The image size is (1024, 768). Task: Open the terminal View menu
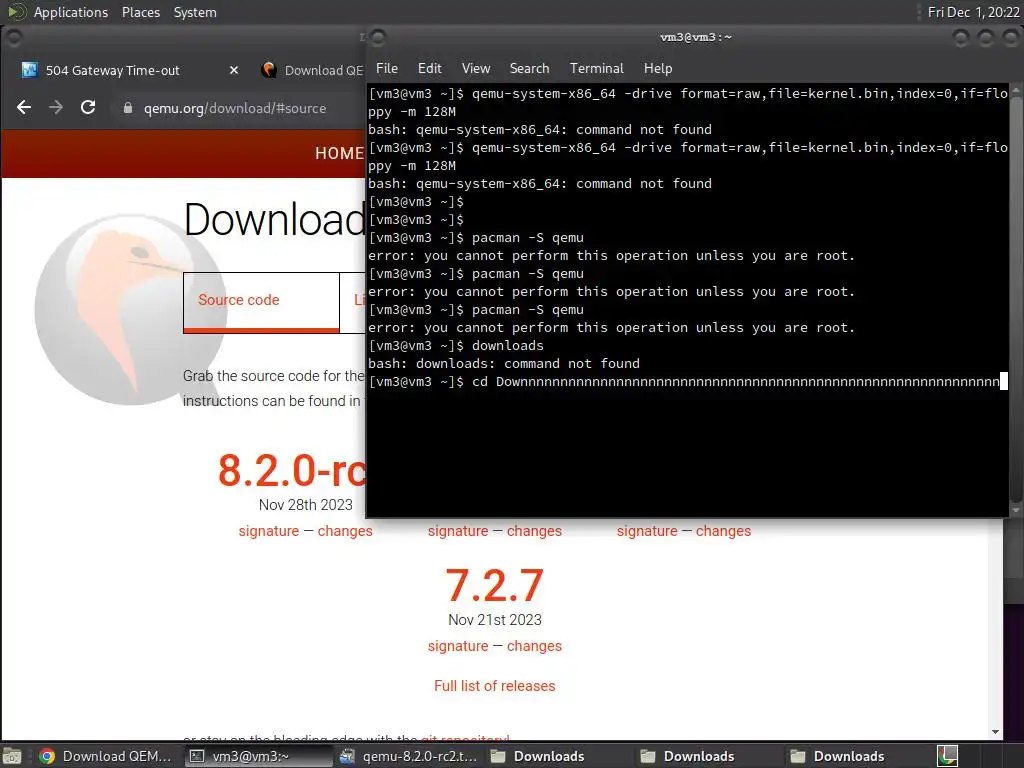[x=475, y=69]
